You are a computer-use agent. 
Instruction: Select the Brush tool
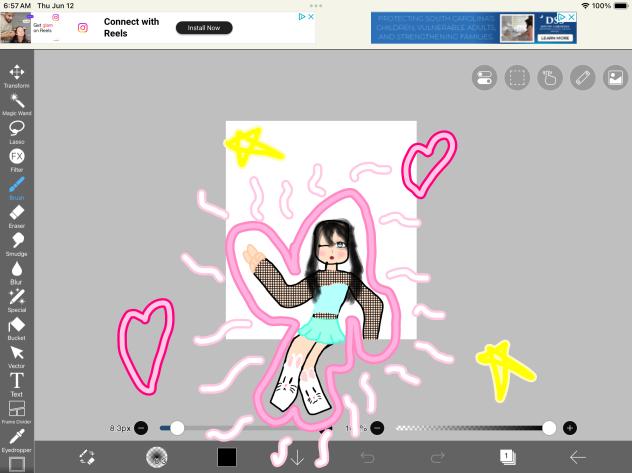coord(17,188)
